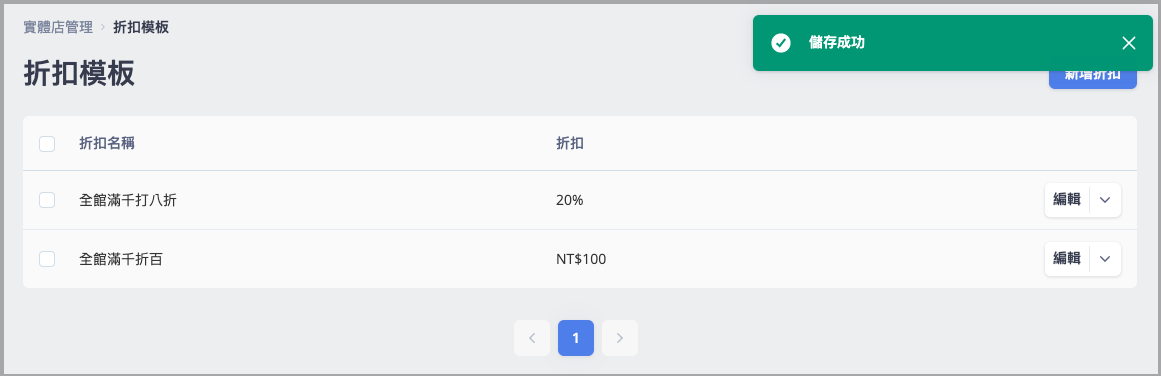Dismiss the 儲存成功 notification with the X

point(1128,43)
